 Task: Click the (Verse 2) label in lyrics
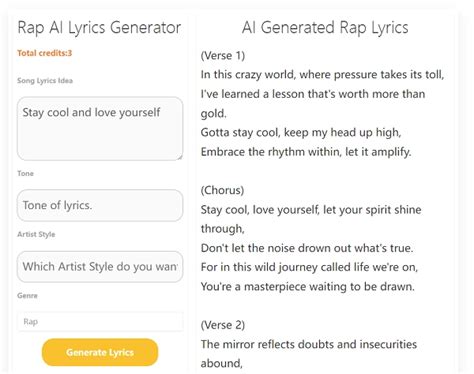point(223,325)
